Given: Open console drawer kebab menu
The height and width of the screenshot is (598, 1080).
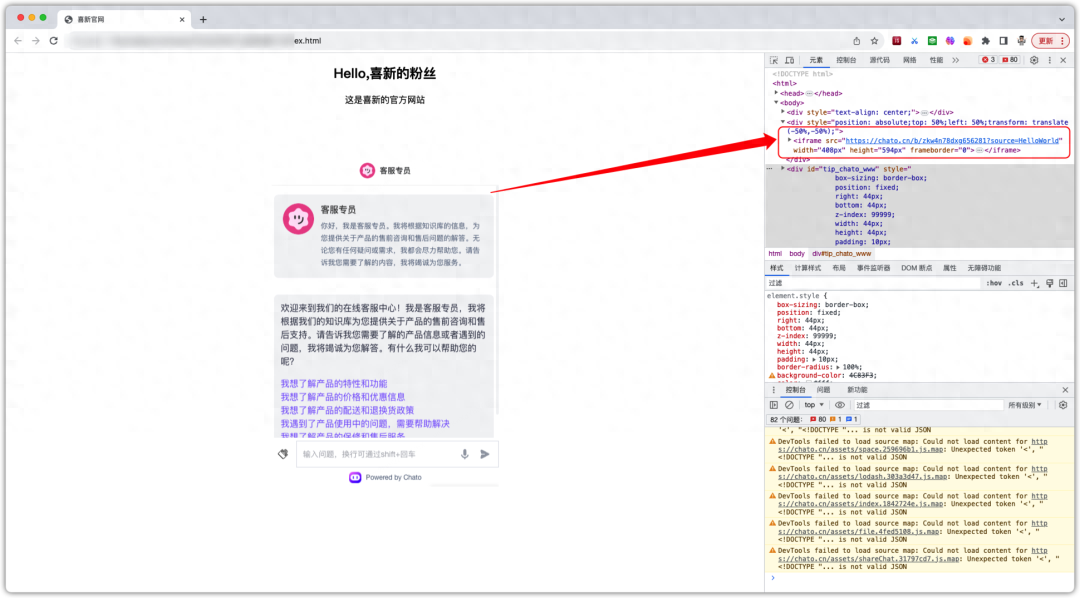Looking at the screenshot, I should click(x=773, y=390).
